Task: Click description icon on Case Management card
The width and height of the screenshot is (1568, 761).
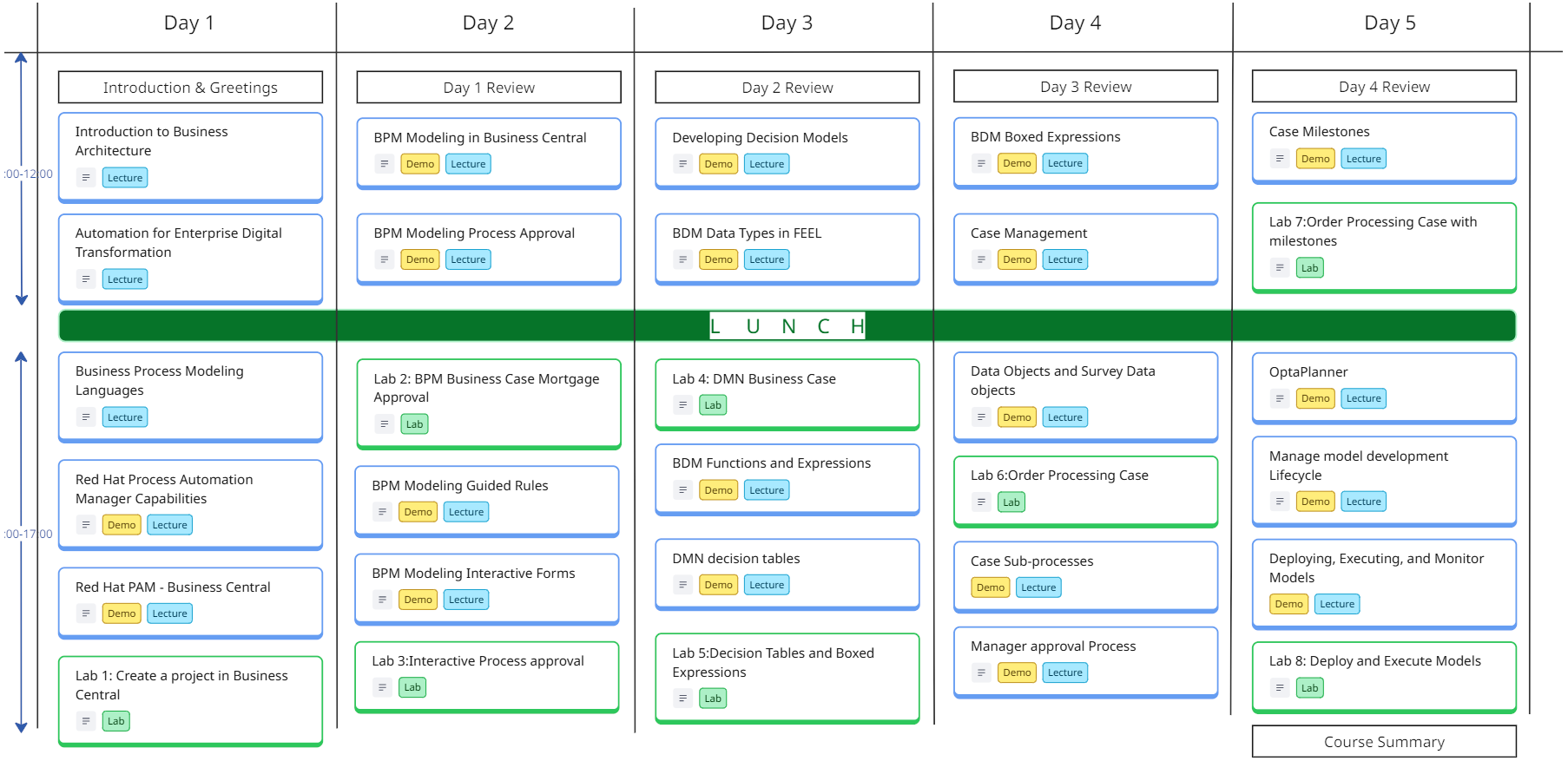Action: point(981,259)
